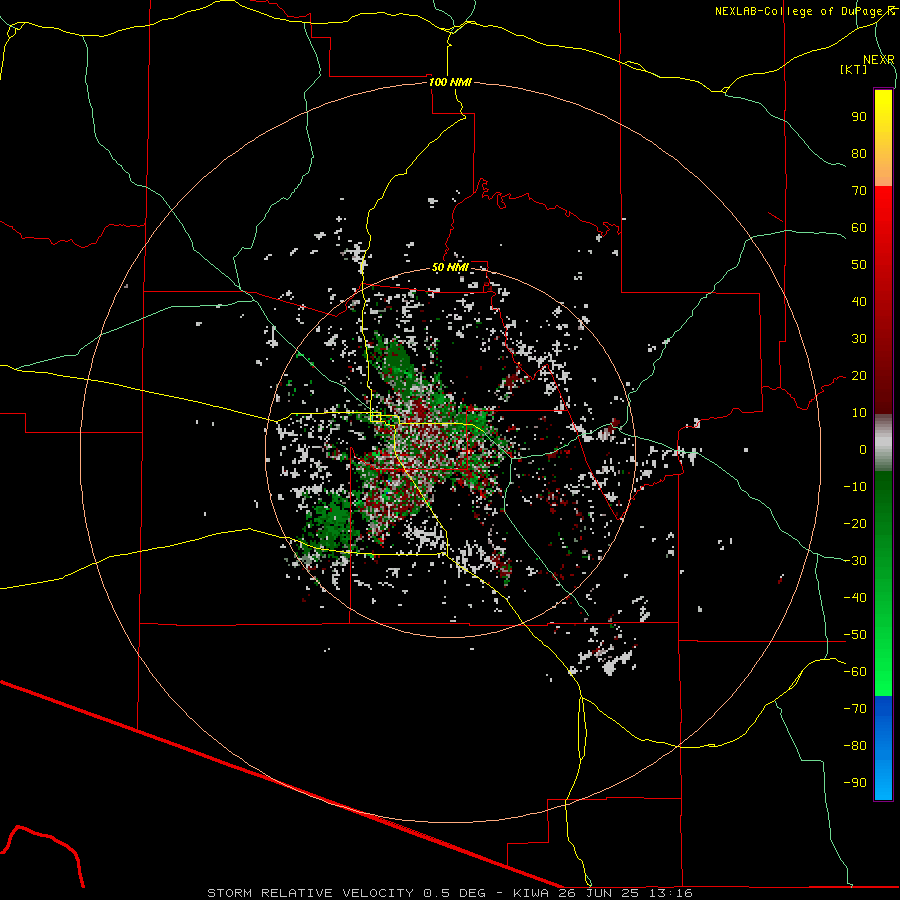Select the 20 value on the velocity scale

[859, 375]
